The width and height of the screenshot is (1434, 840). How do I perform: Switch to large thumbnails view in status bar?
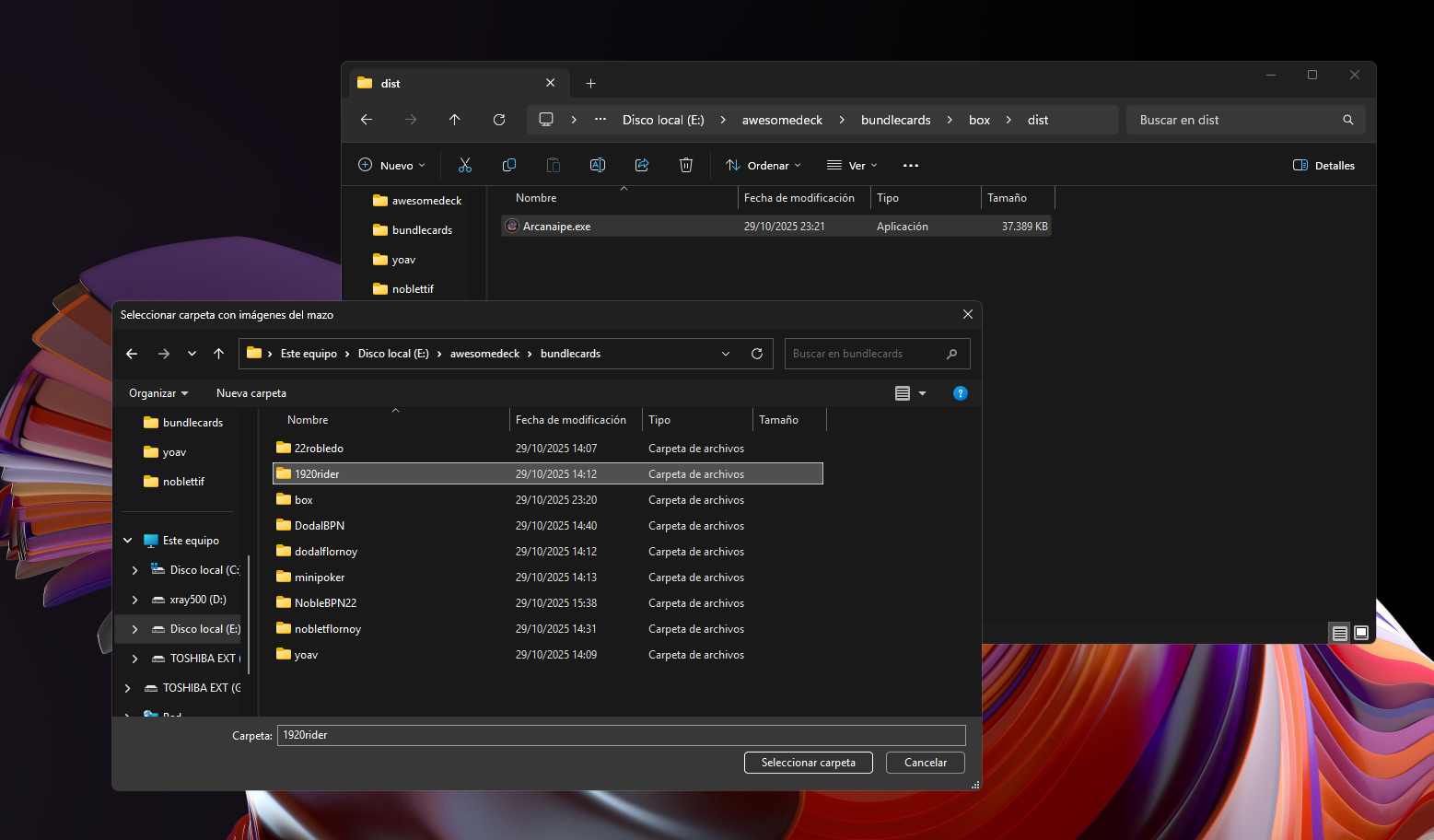tap(1361, 633)
